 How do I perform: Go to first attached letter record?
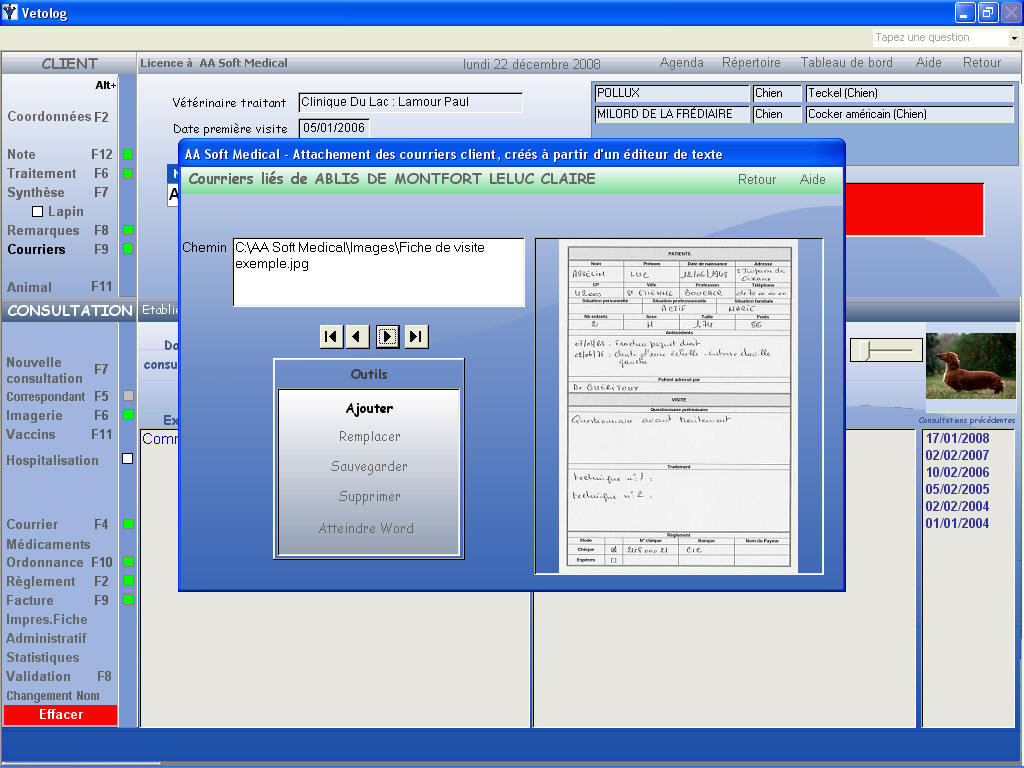tap(331, 336)
